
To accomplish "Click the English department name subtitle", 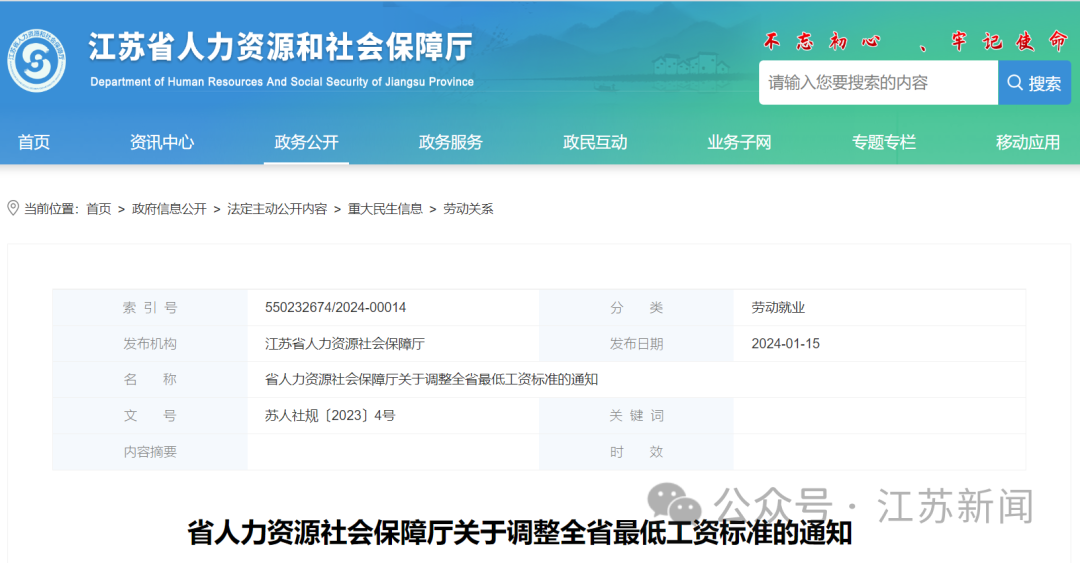I will tap(282, 82).
